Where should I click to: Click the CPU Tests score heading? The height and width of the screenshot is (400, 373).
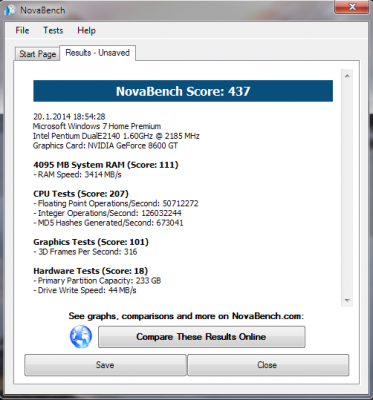tap(81, 194)
